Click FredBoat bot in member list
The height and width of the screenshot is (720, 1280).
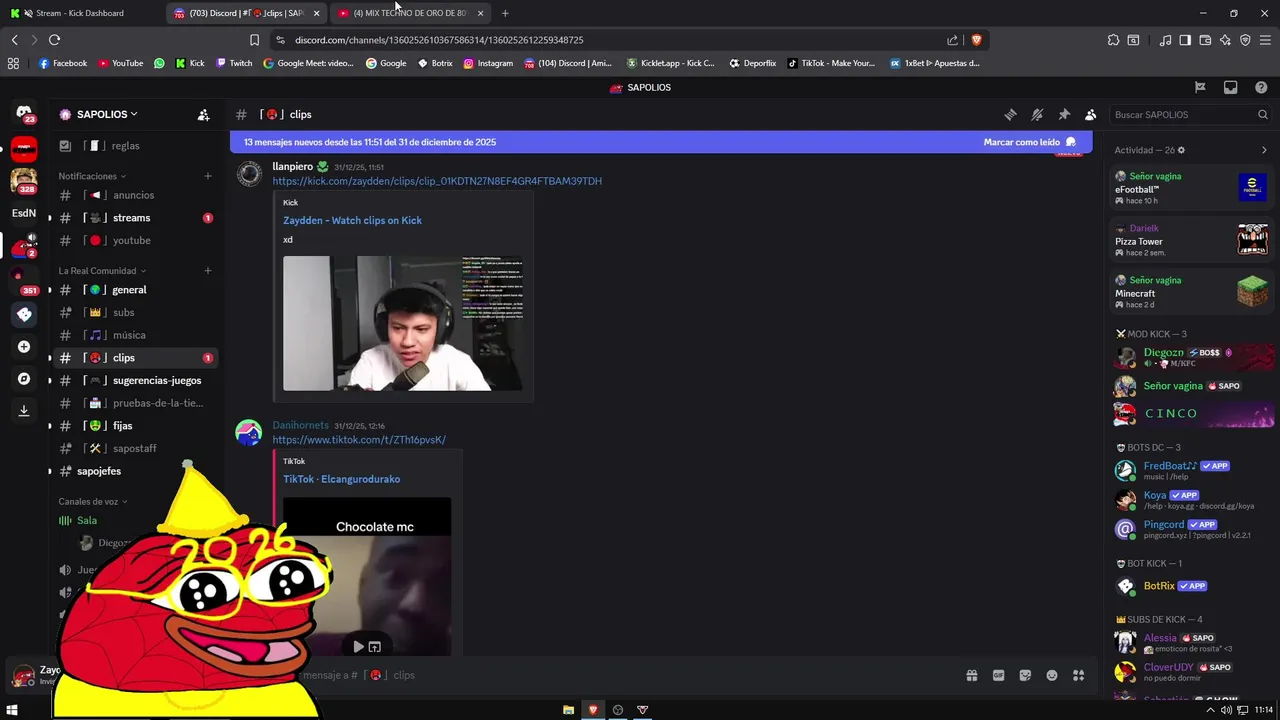[x=1191, y=470]
